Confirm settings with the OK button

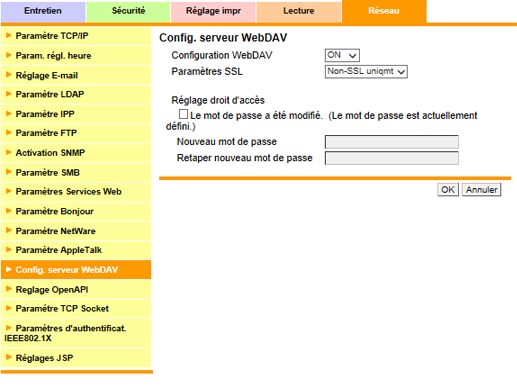click(448, 190)
